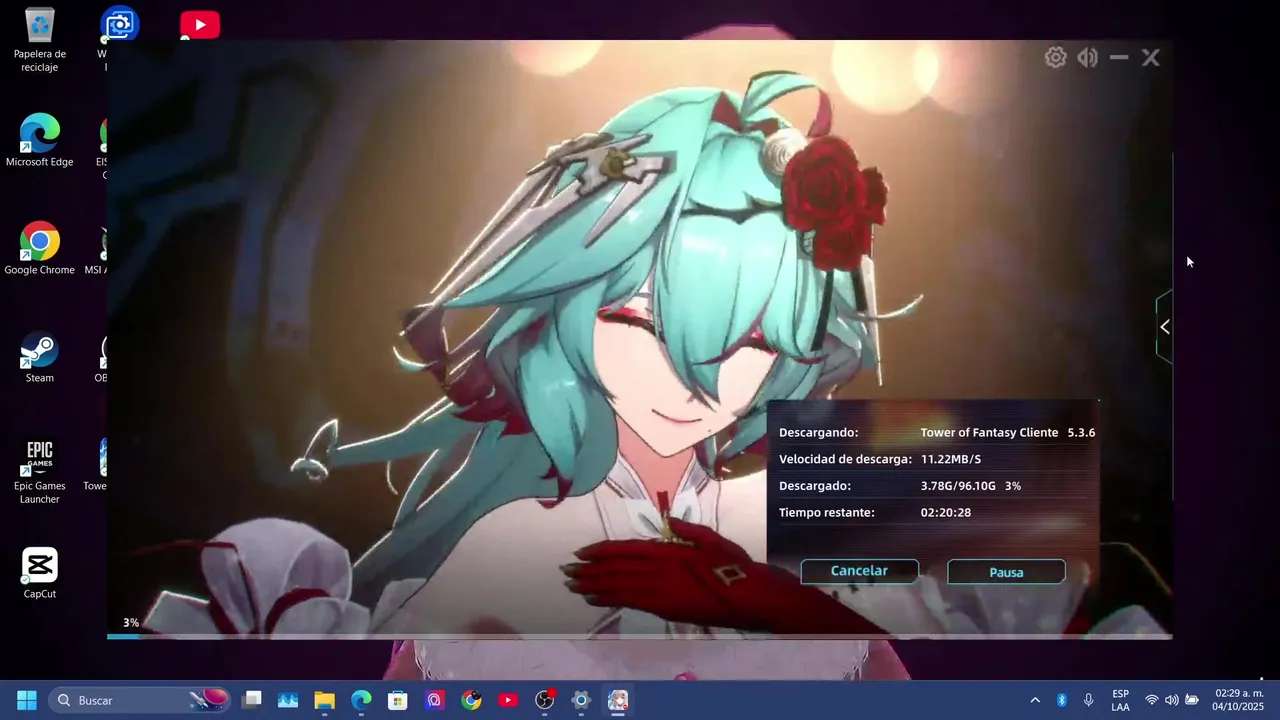Open battery status tray icon
The height and width of the screenshot is (720, 1280).
coord(1192,700)
